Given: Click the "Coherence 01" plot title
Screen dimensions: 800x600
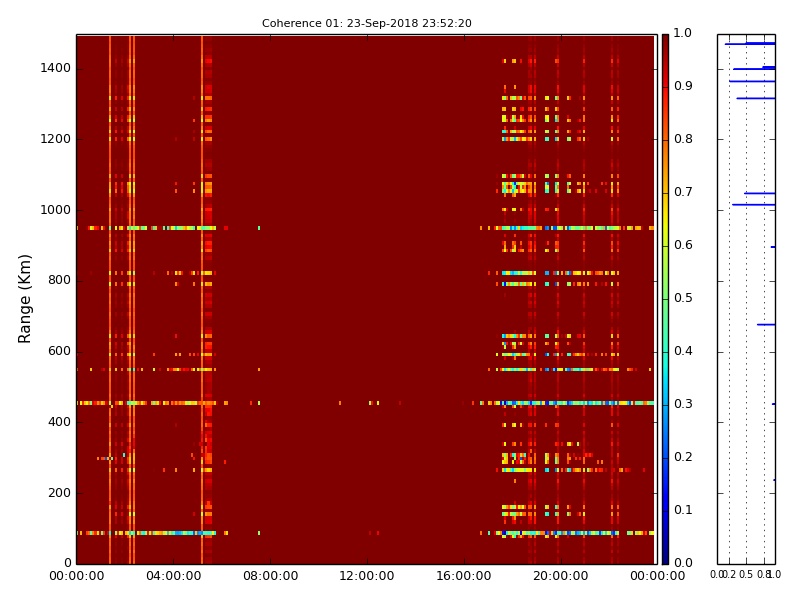Looking at the screenshot, I should click(x=366, y=23).
